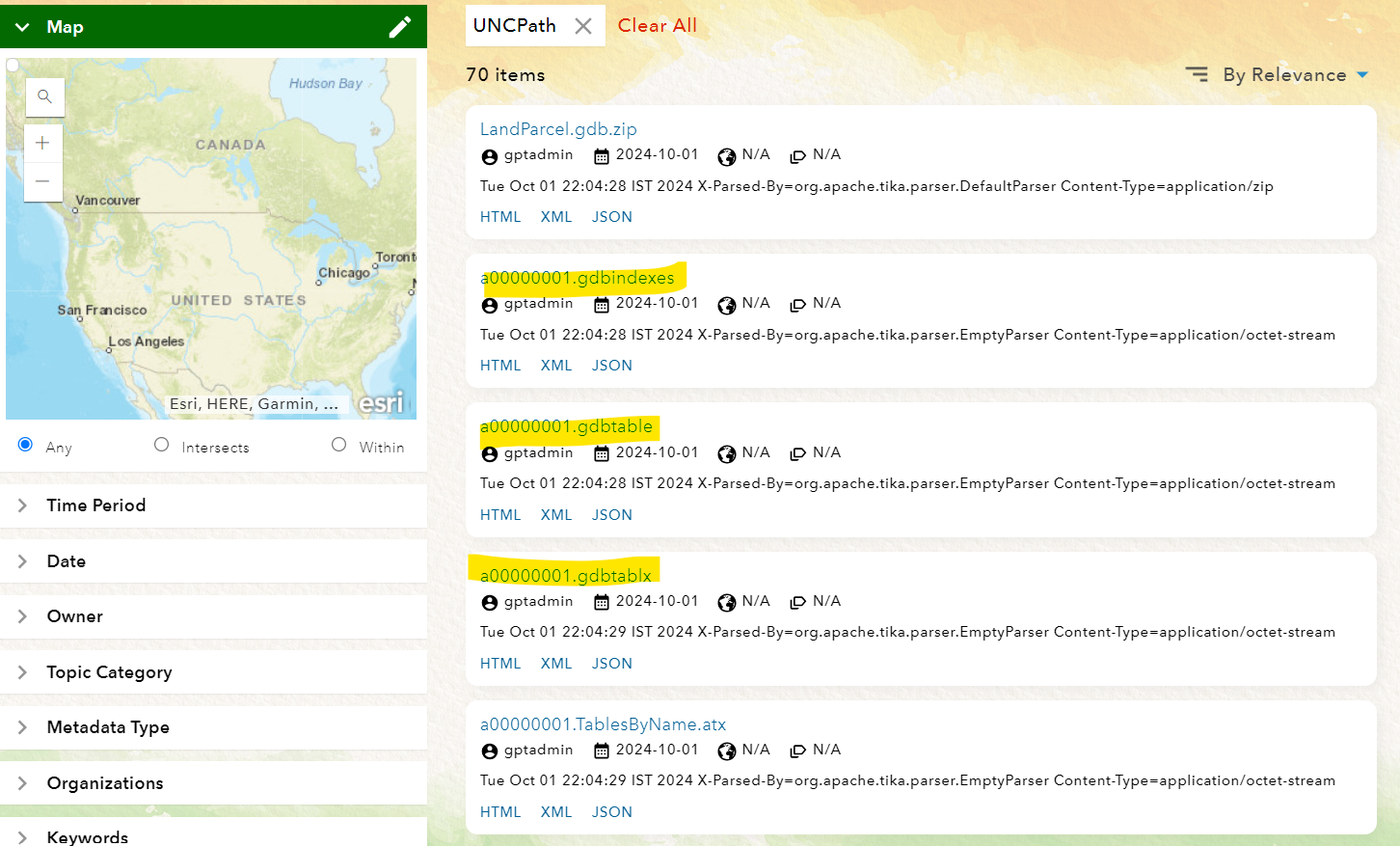
Task: View XML metadata for a00000001.gdbtablx
Action: (556, 664)
